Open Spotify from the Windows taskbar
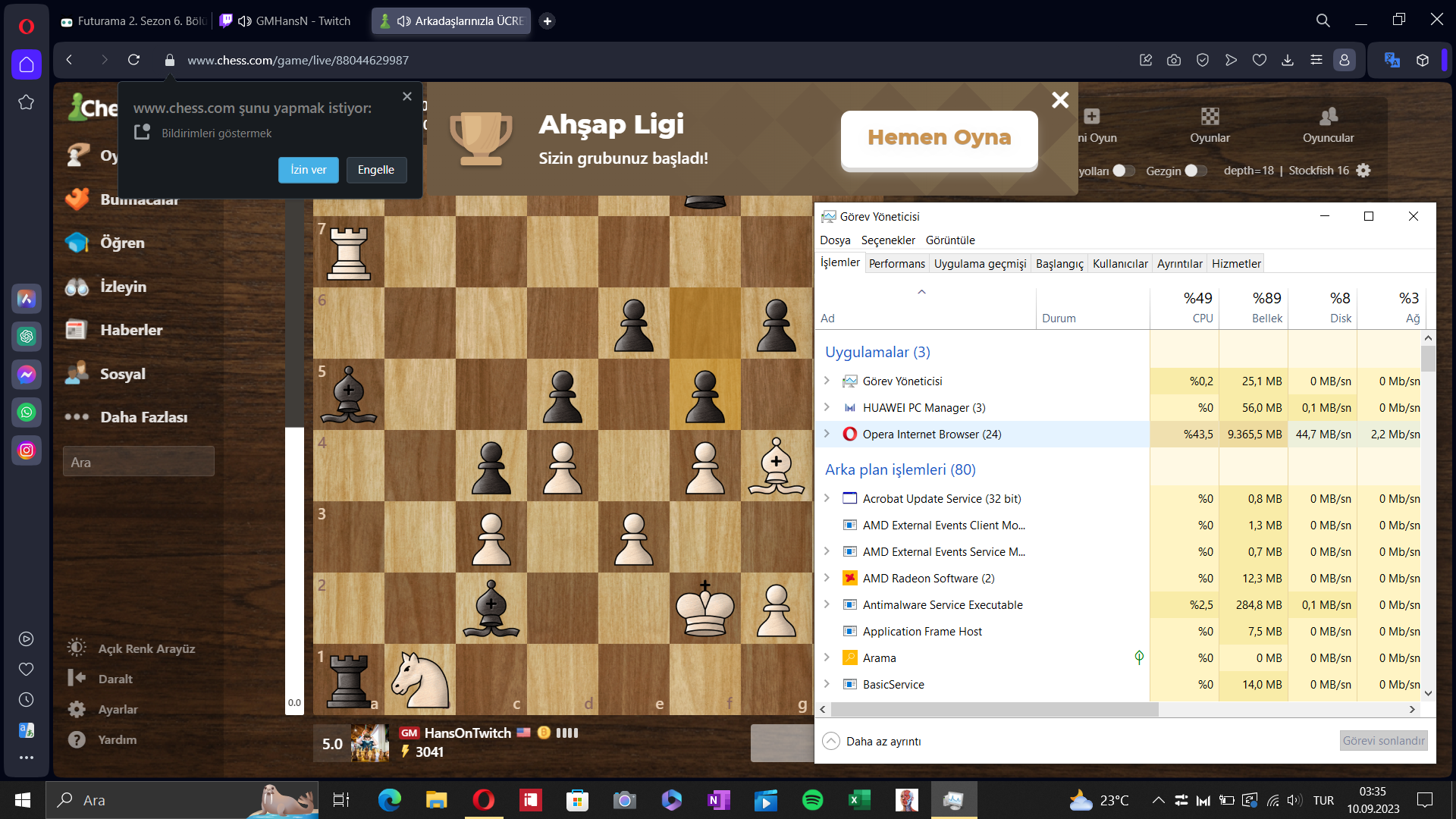Viewport: 1456px width, 819px height. [x=812, y=800]
